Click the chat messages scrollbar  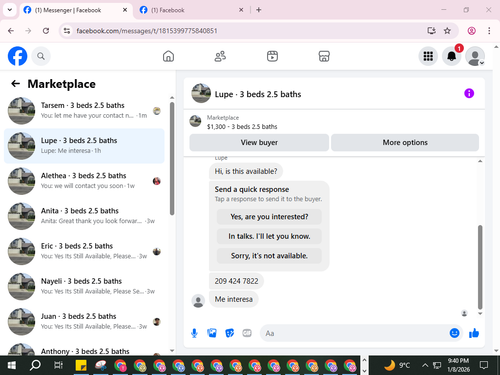tap(480, 267)
